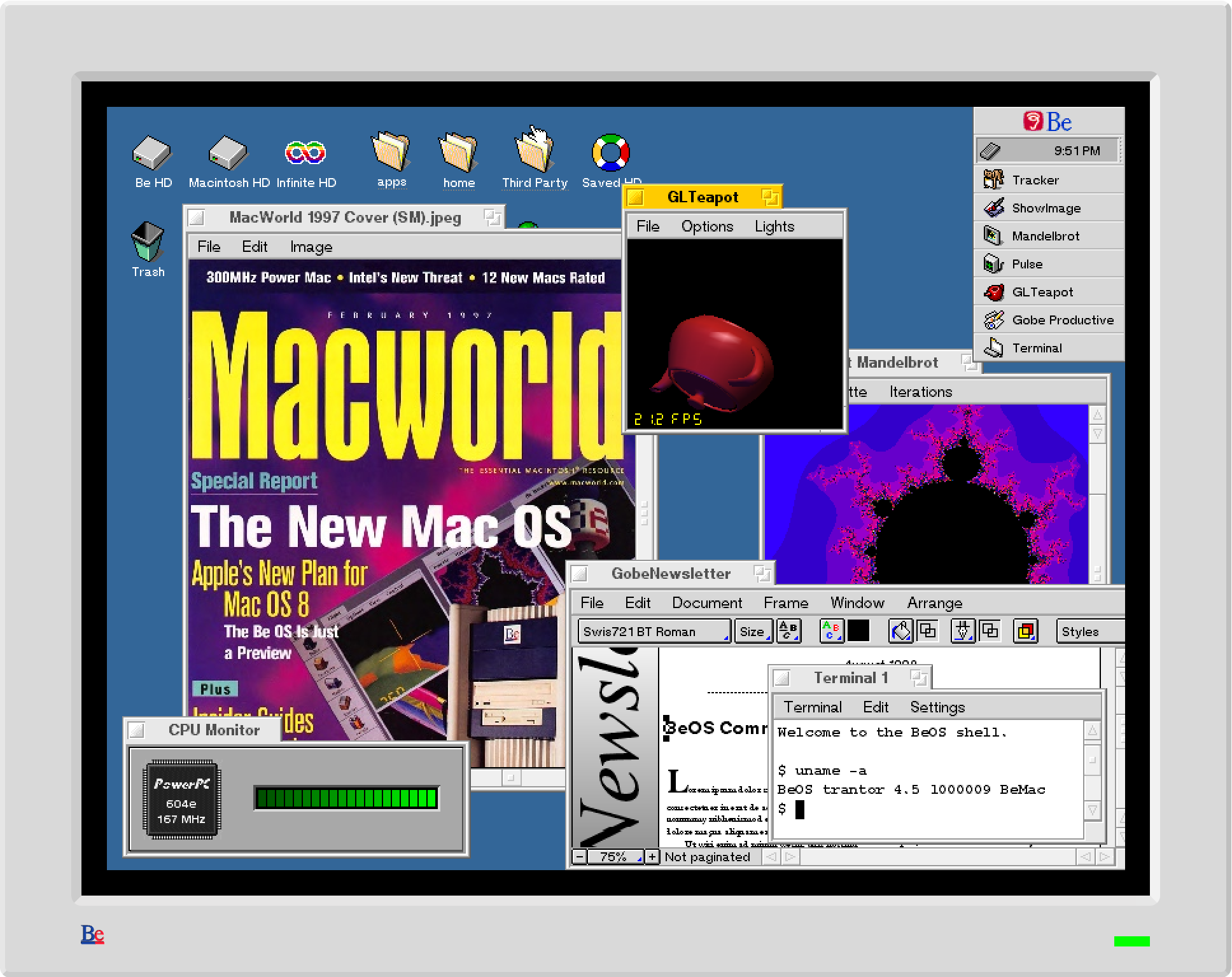The height and width of the screenshot is (977, 1232).
Task: Select the Infinite HD volume icon
Action: (305, 153)
